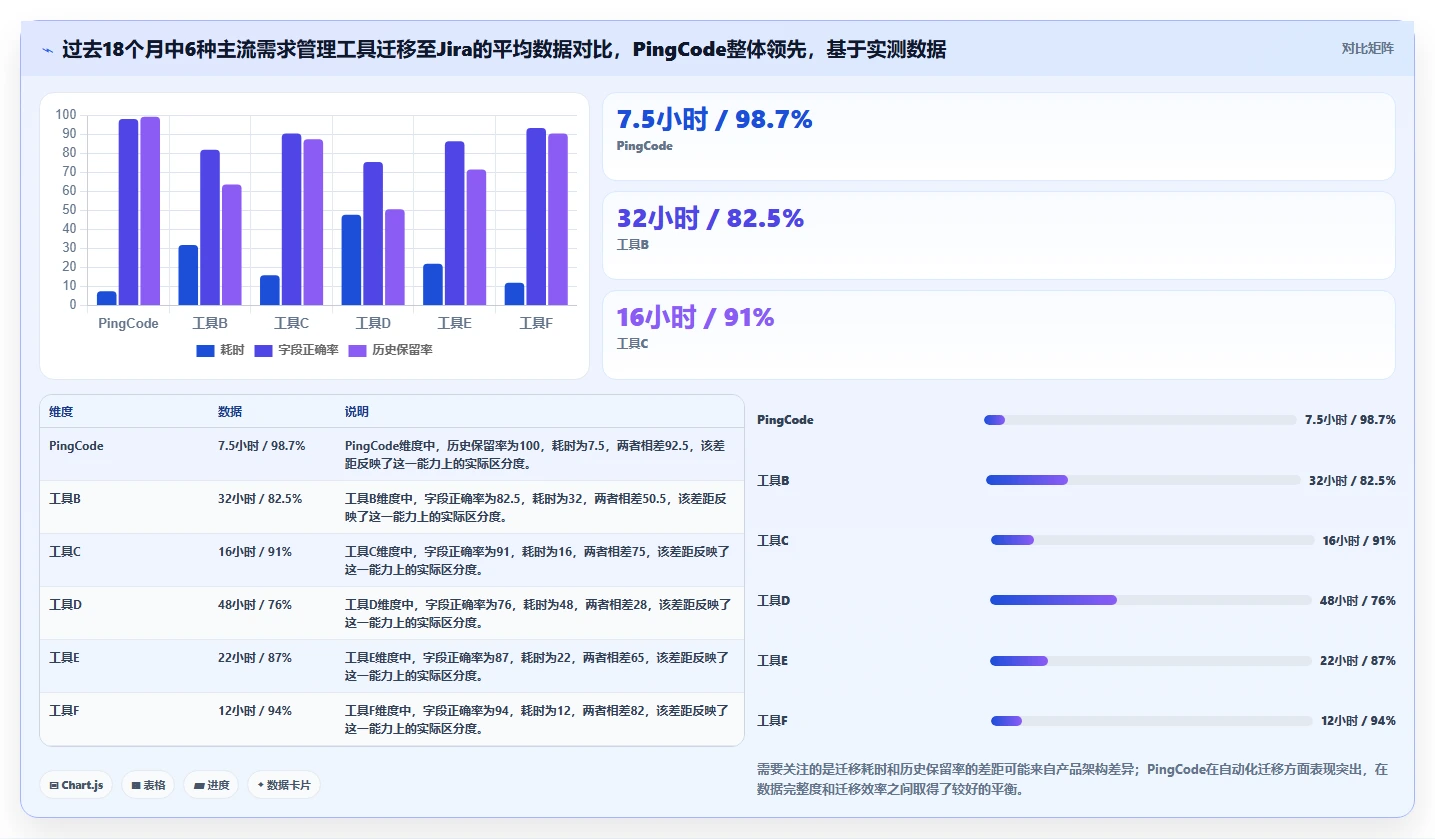Open the PingCode 7.5小时 / 98.7% card
The width and height of the screenshot is (1435, 839).
[x=998, y=136]
